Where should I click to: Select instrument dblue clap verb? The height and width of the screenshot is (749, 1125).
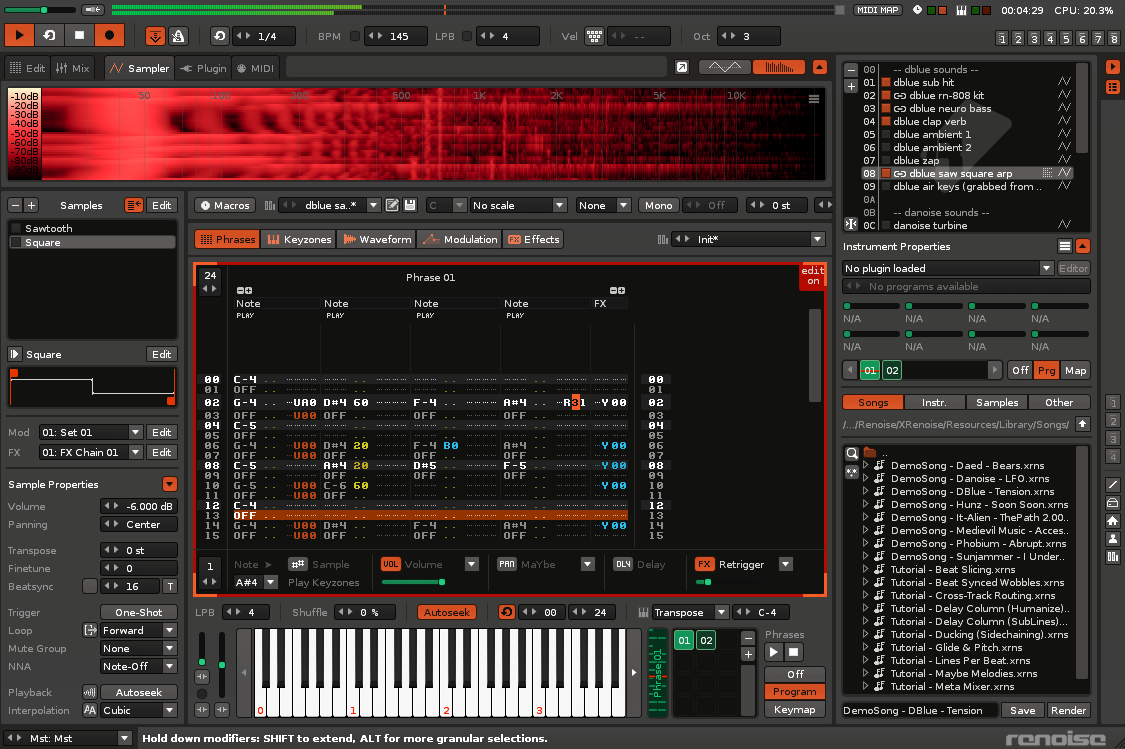click(929, 121)
